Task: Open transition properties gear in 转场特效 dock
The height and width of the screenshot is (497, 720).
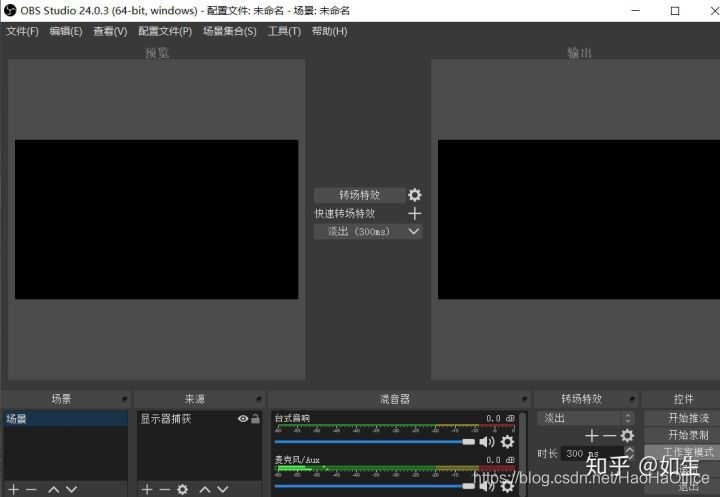Action: click(627, 435)
